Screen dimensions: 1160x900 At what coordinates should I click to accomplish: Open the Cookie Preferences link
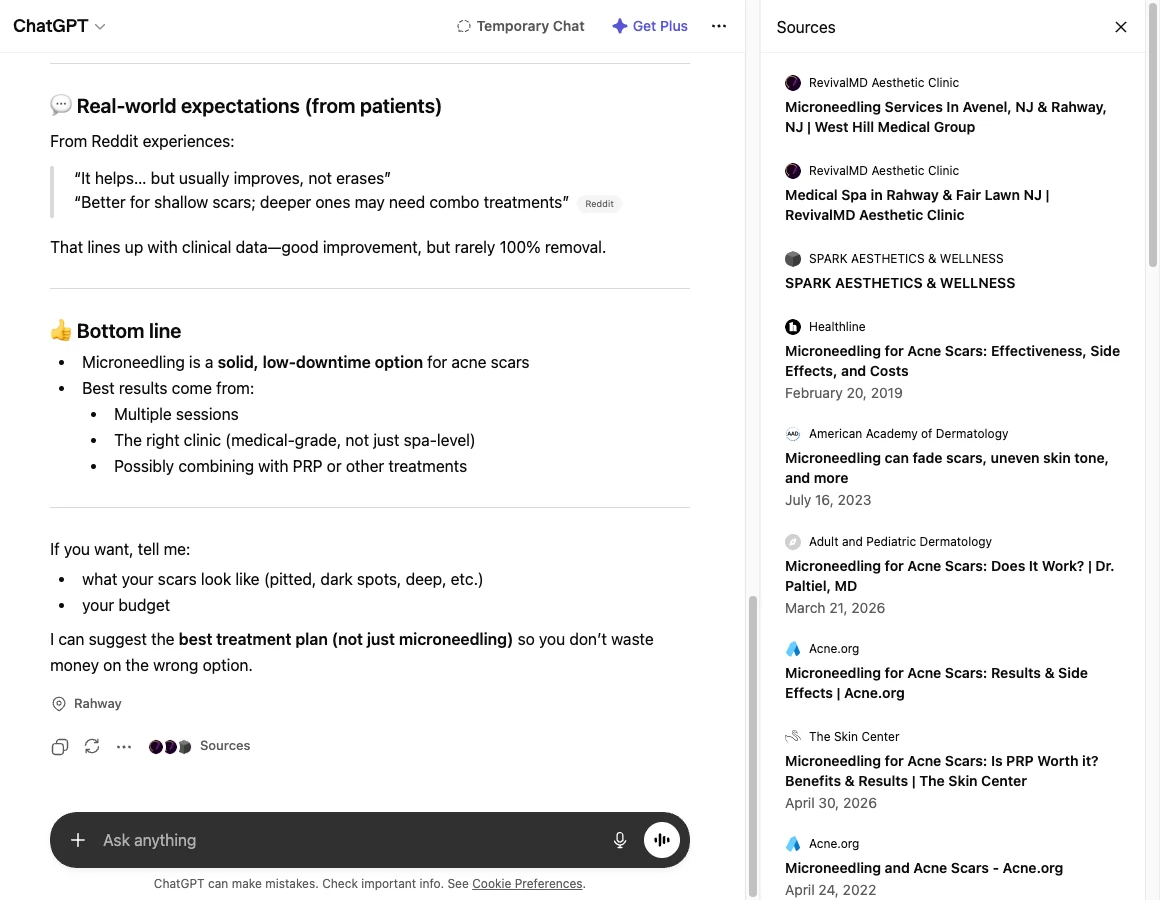pos(527,884)
